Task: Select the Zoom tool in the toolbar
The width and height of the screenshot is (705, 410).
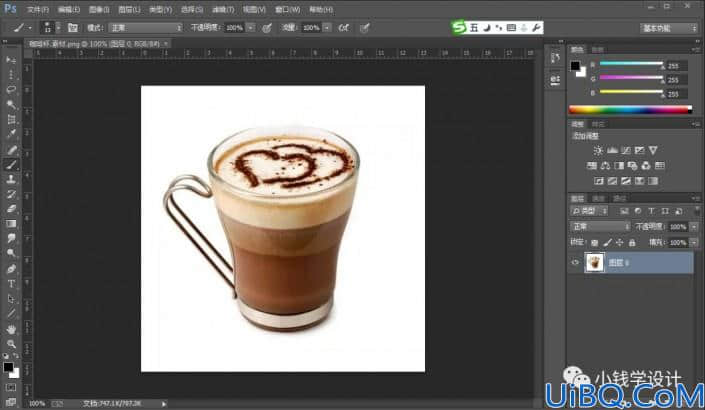Action: click(x=11, y=344)
